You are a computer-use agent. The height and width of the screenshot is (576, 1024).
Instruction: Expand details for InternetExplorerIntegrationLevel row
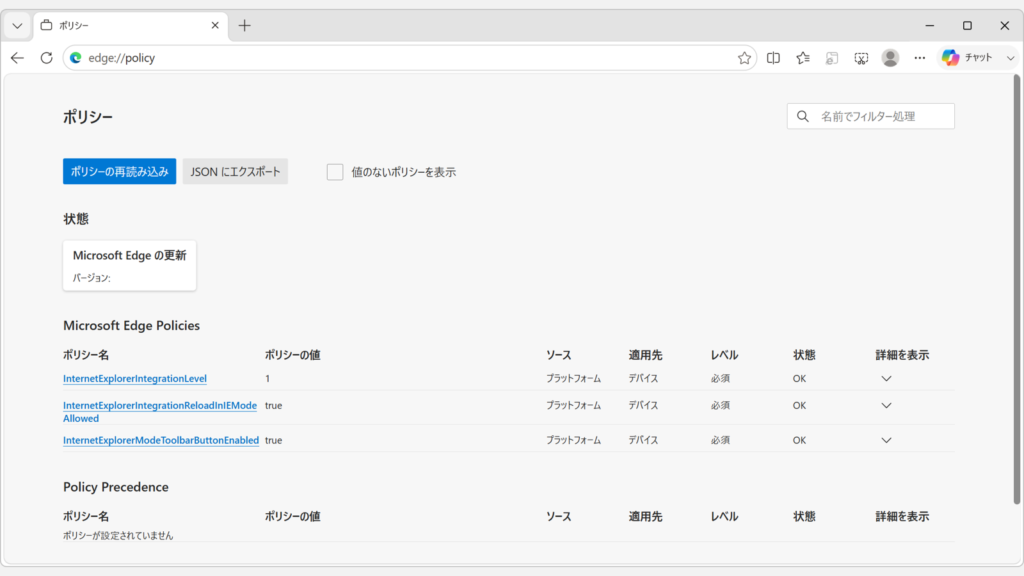tap(886, 378)
